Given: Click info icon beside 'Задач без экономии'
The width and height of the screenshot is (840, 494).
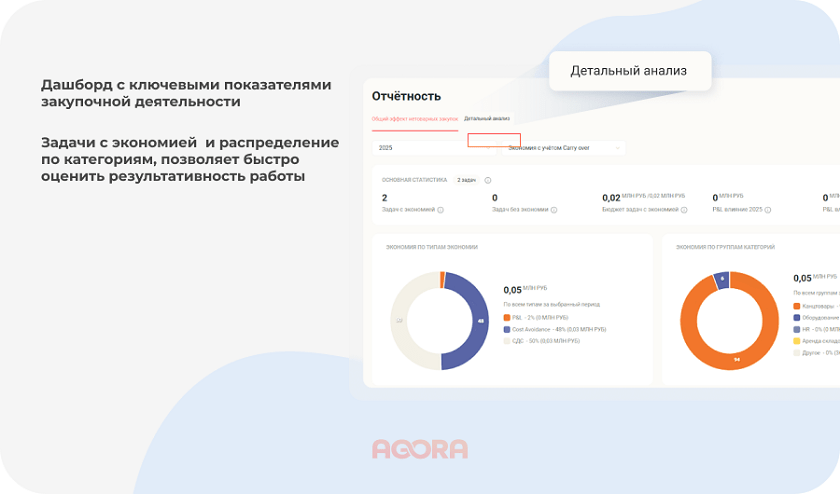Looking at the screenshot, I should click(554, 210).
